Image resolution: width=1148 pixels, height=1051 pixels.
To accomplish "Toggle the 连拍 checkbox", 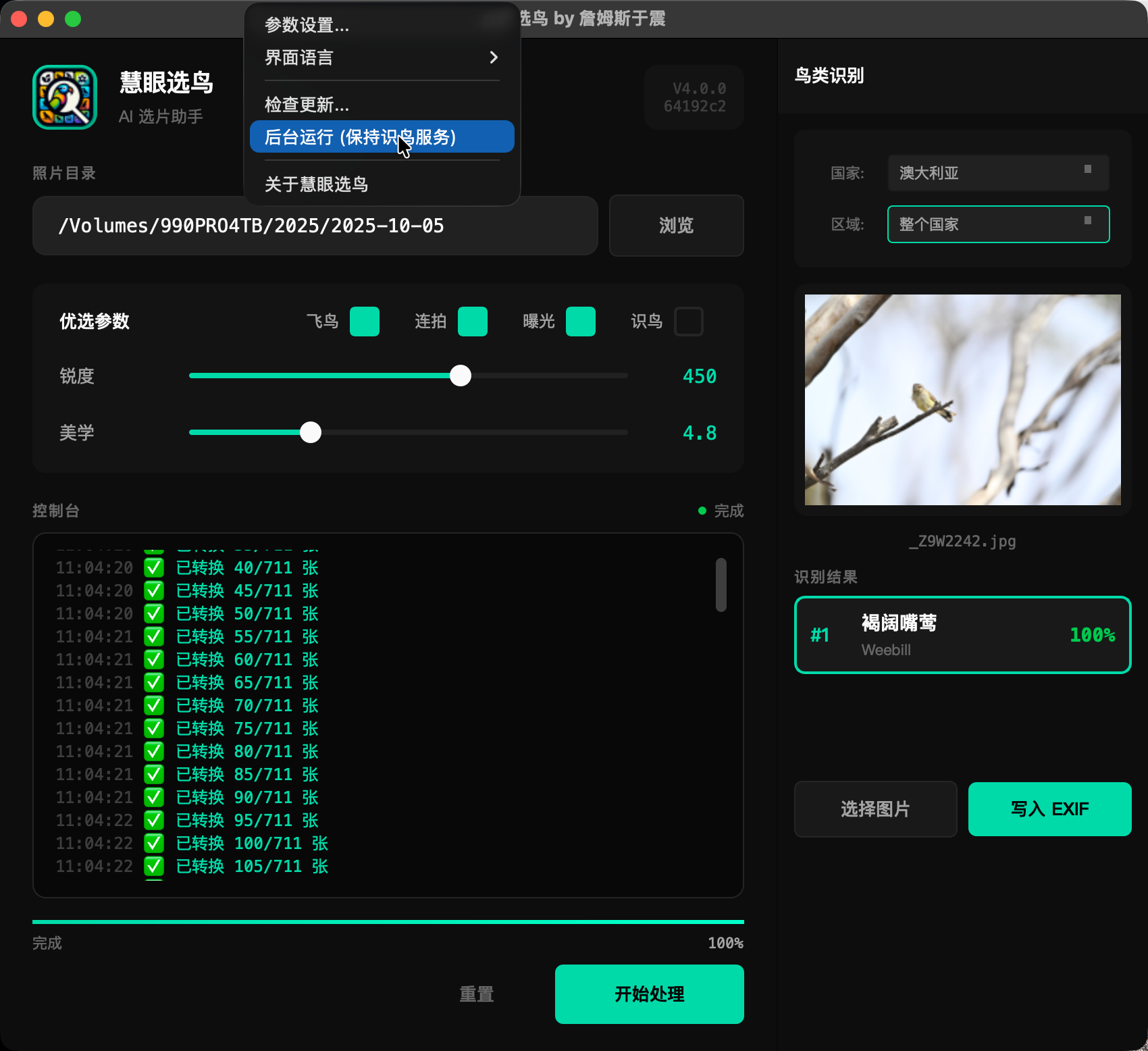I will coord(473,322).
